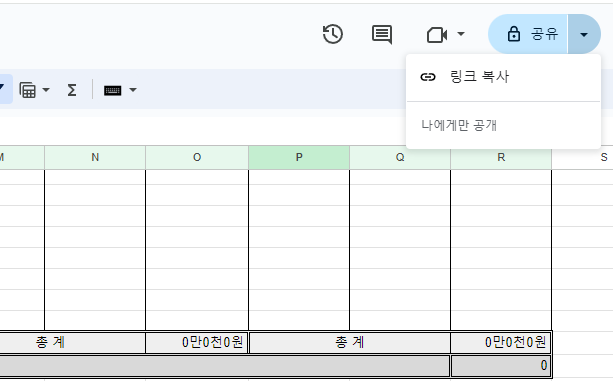Select column Q header
Viewport: 613px width, 381px height.
click(400, 157)
